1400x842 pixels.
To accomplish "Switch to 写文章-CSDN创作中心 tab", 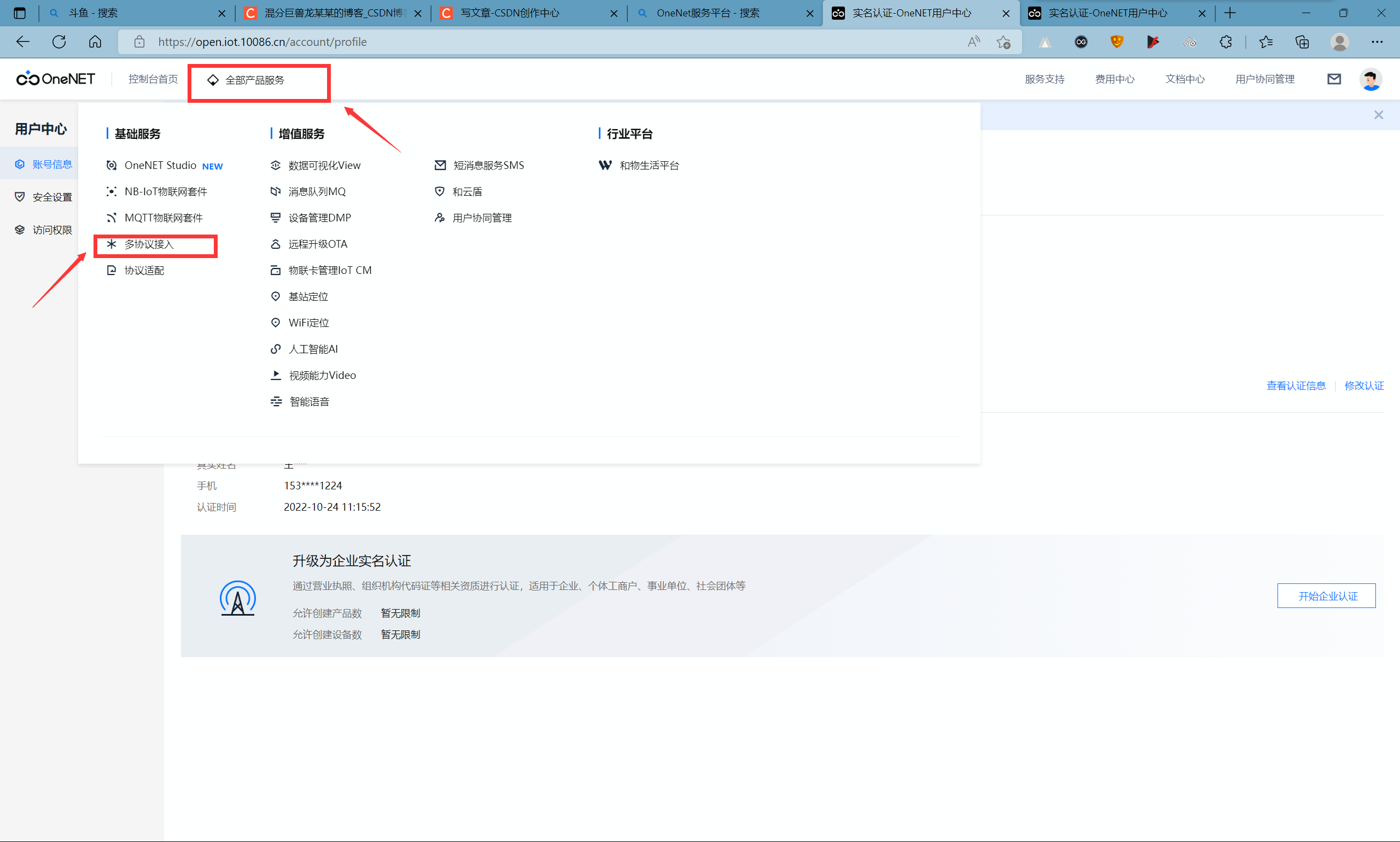I will (x=510, y=13).
